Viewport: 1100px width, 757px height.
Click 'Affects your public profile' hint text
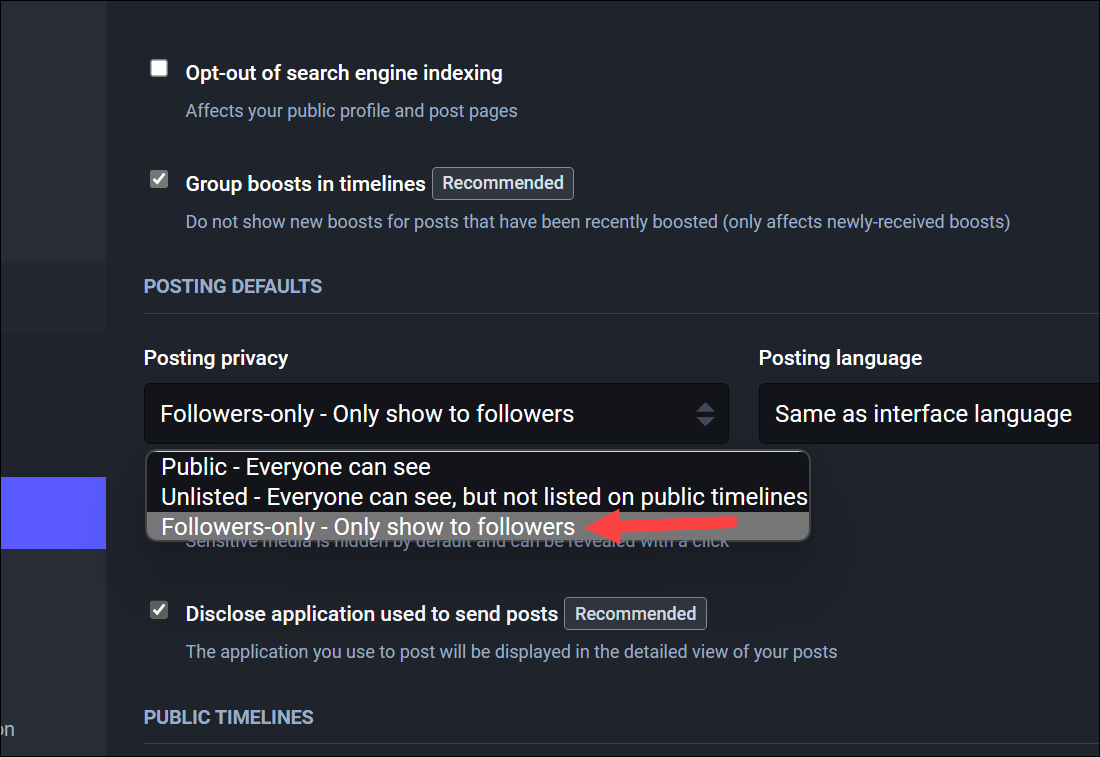351,111
